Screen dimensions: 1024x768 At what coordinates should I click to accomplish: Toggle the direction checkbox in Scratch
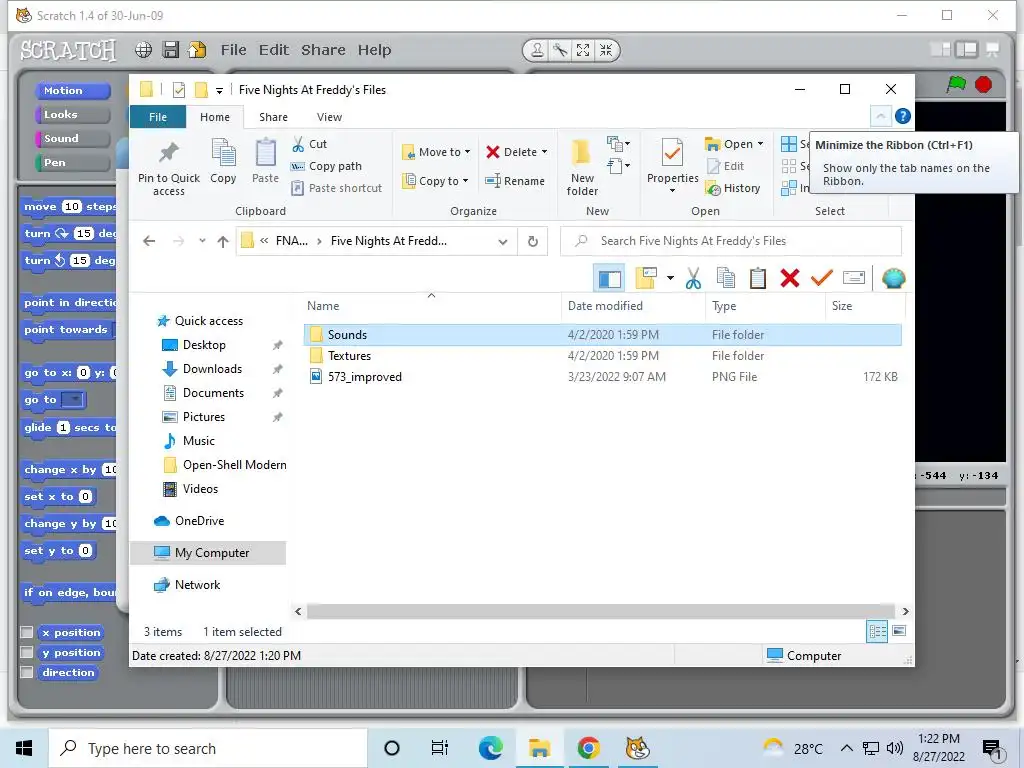(x=27, y=672)
